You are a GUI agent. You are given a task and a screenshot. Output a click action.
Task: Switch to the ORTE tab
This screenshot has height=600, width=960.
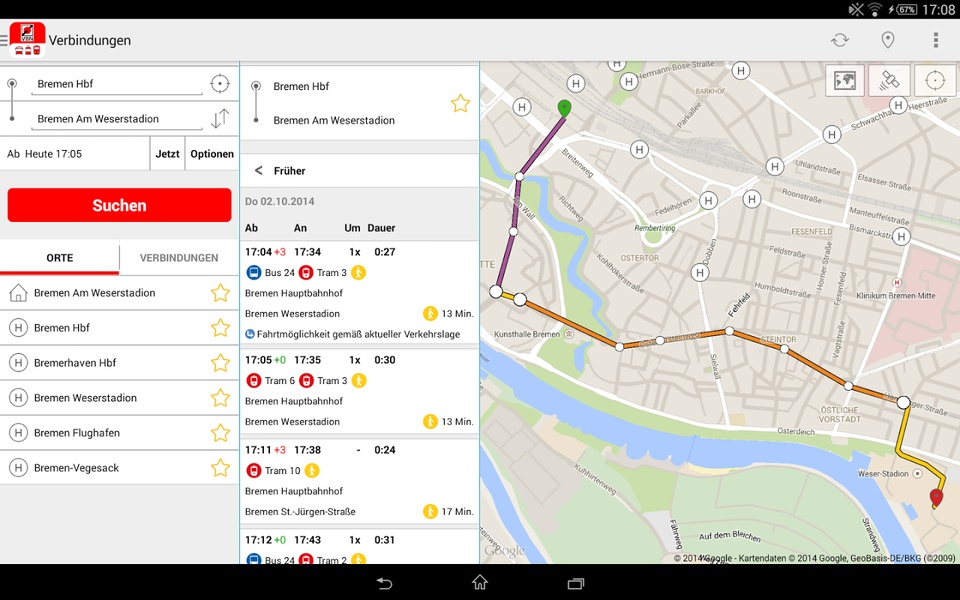(59, 258)
